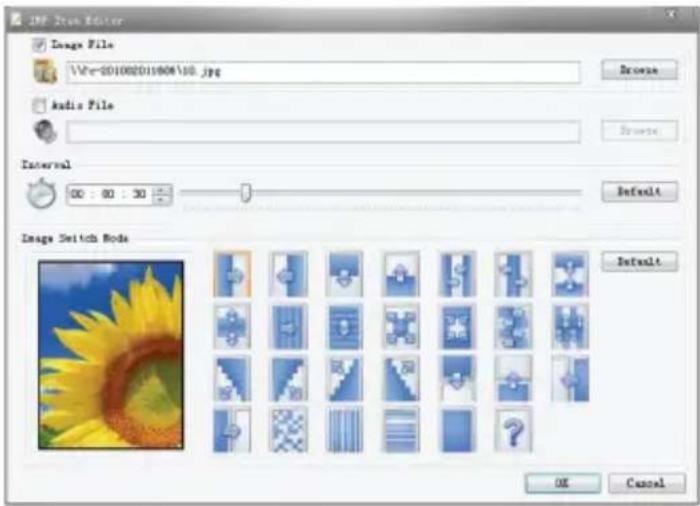Screen dimensions: 700x506
Task: Select the plus-shaped cross transition icon
Action: click(232, 326)
